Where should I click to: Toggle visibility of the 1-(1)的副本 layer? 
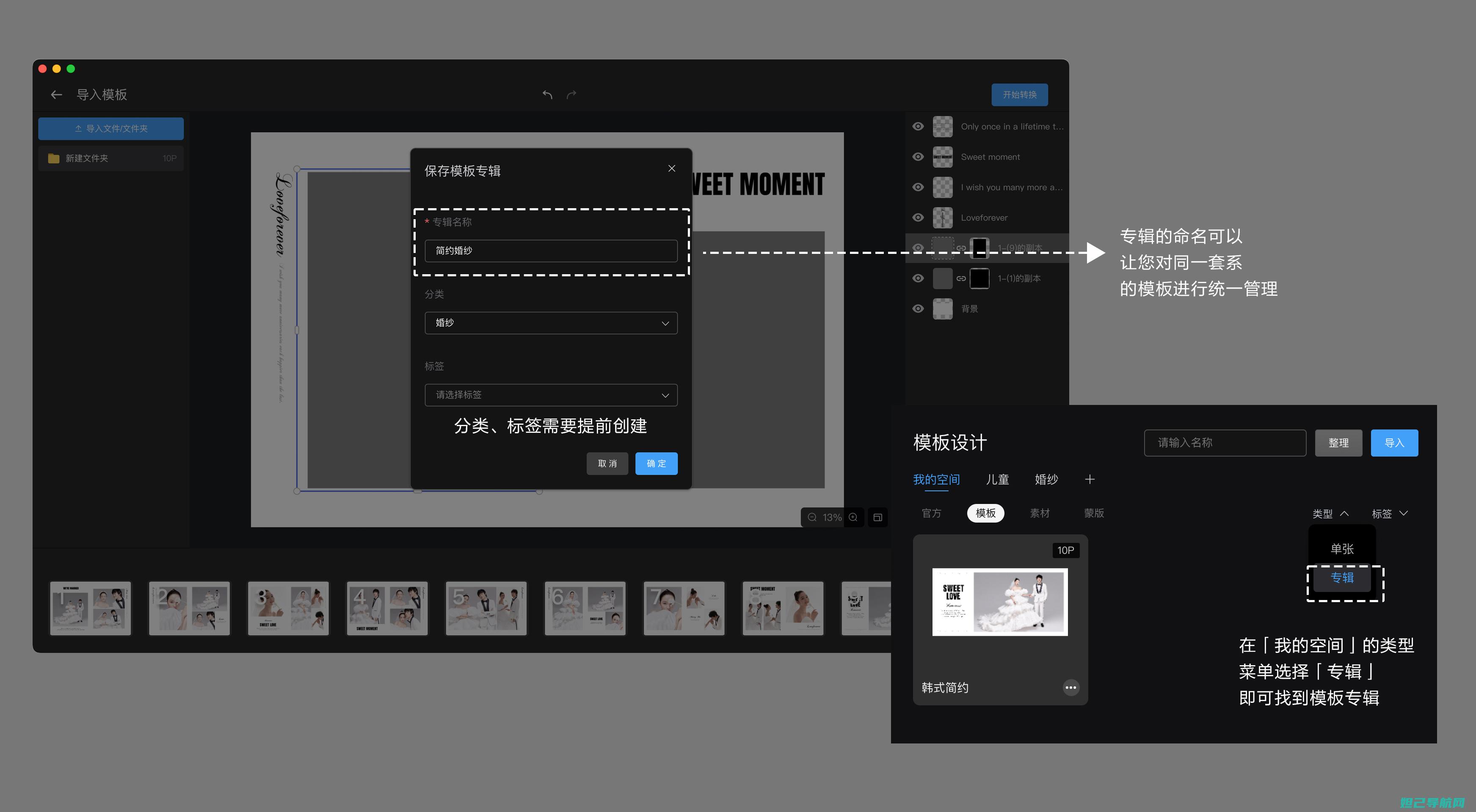[x=918, y=278]
